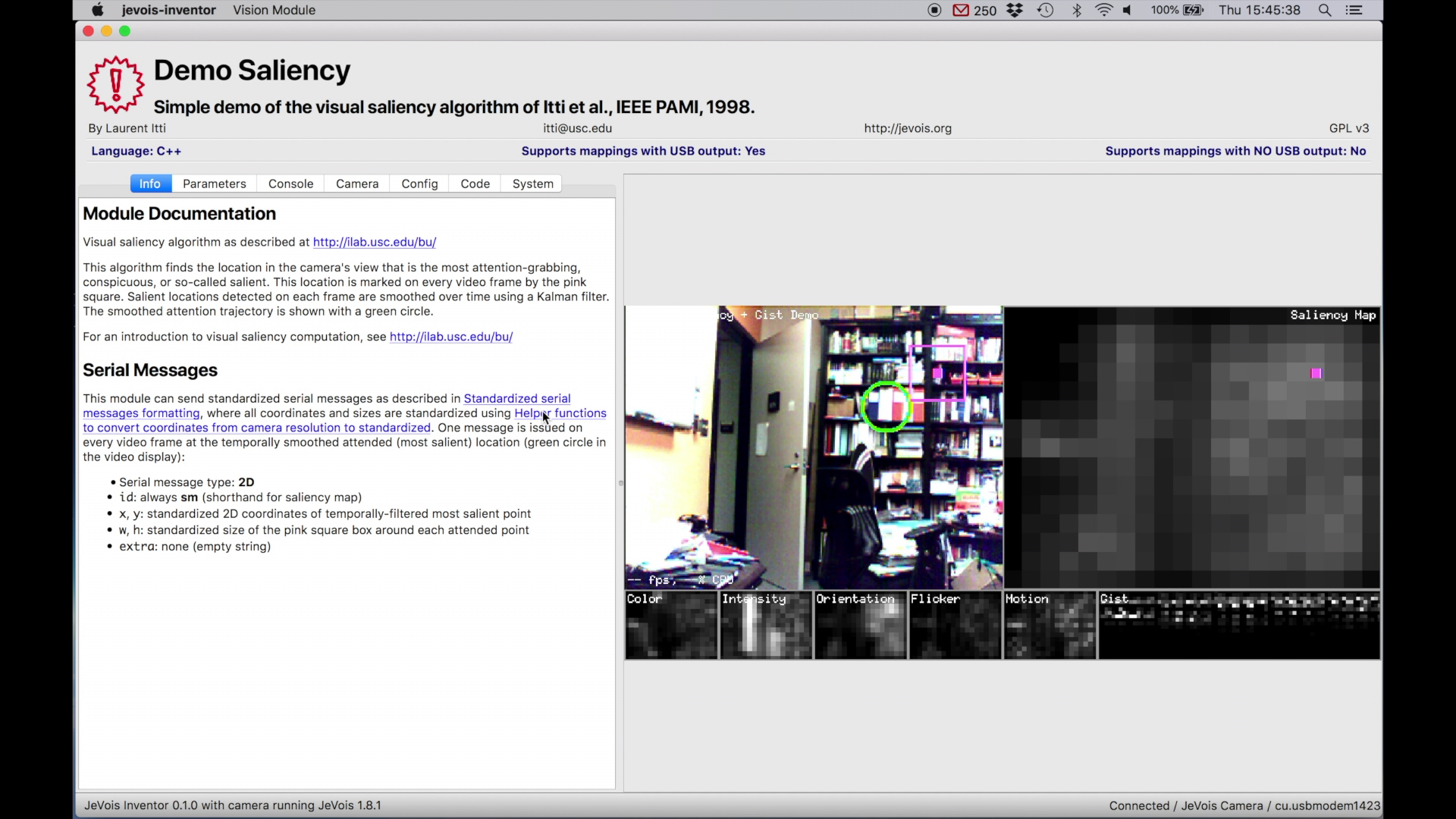Open the Time Machine menu bar icon

point(1045,10)
